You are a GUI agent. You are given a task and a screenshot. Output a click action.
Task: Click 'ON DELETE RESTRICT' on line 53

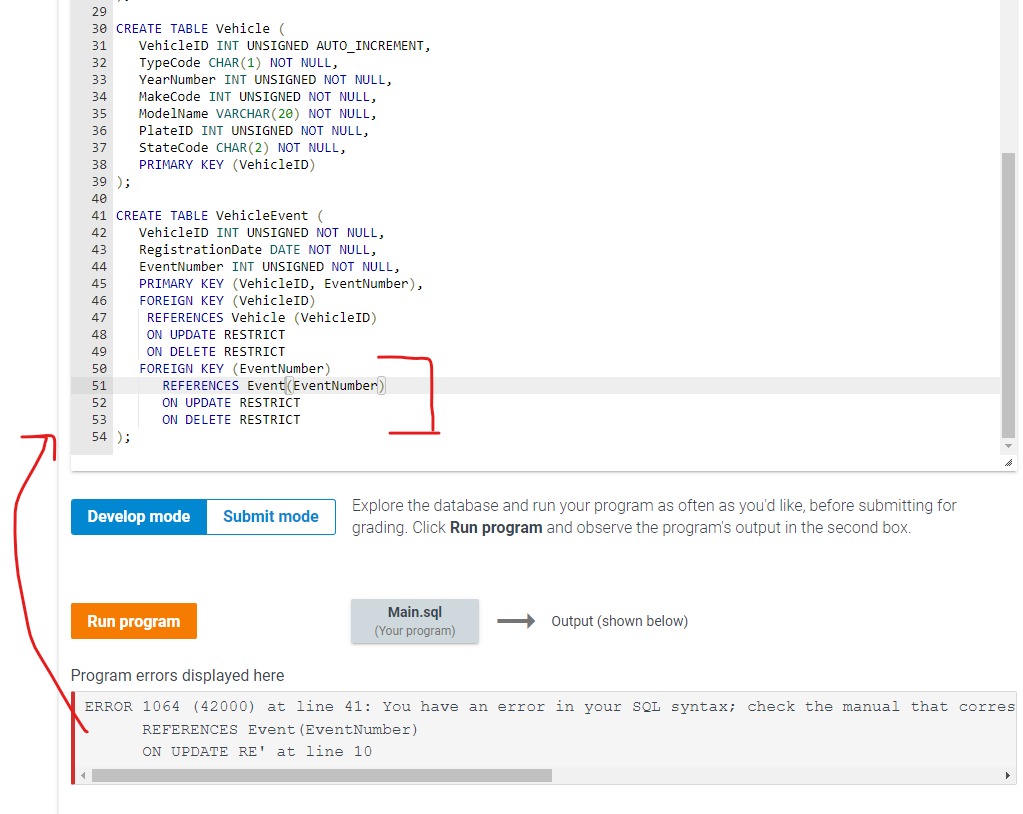[x=231, y=419]
